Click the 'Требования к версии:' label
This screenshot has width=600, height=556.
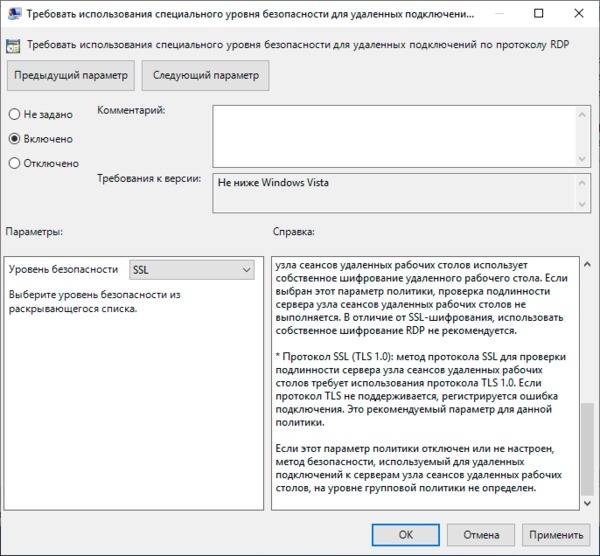(x=149, y=178)
